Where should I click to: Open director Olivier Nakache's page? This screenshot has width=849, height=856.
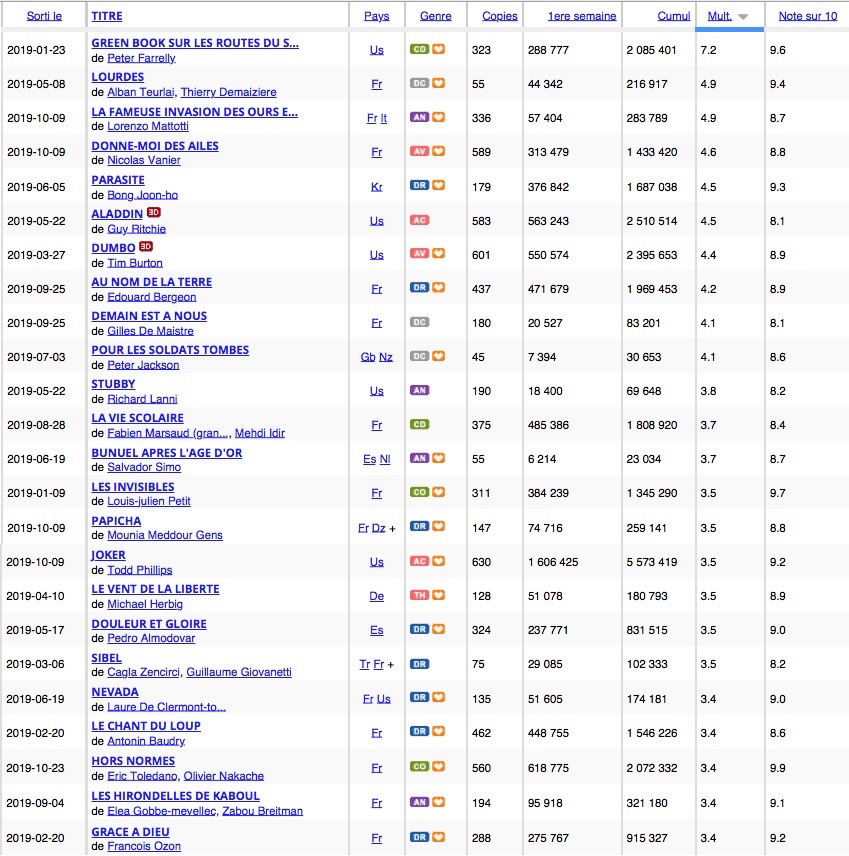224,776
